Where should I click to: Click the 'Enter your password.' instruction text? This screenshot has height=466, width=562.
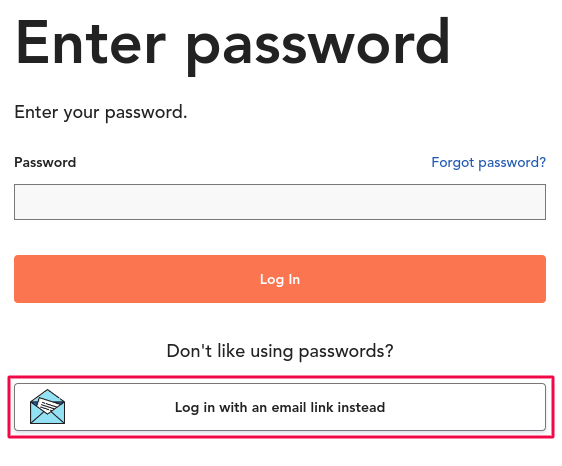tap(101, 113)
